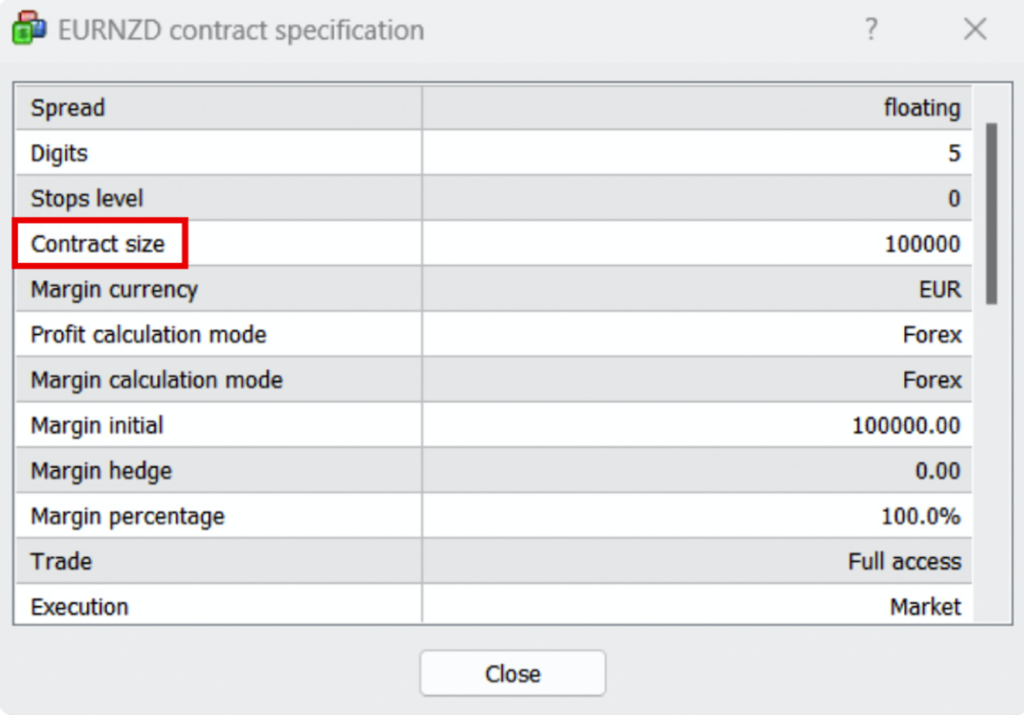Select the Margin hedge row
Screen dimensions: 1024x715
pyautogui.click(x=494, y=470)
